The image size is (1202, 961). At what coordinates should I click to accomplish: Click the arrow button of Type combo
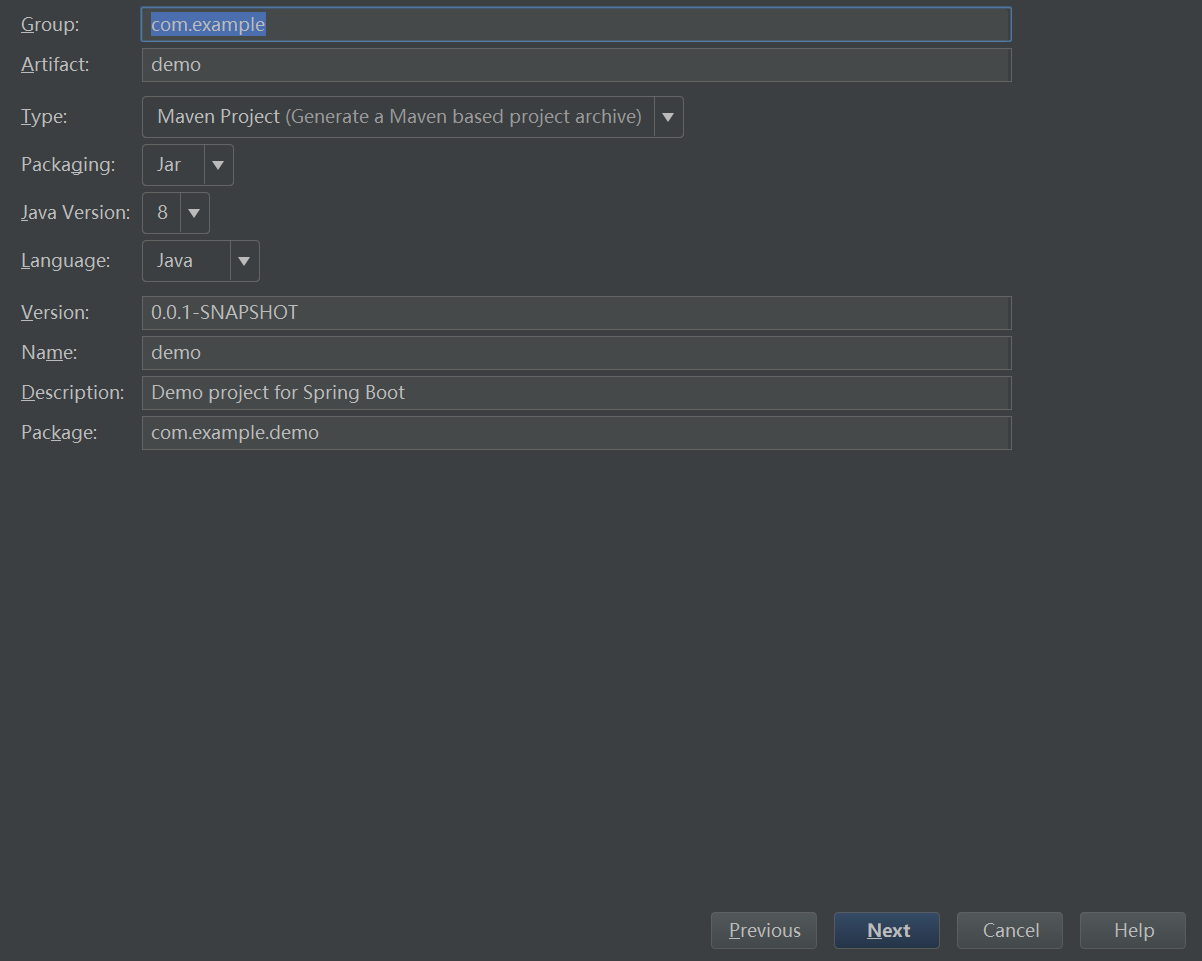[668, 117]
